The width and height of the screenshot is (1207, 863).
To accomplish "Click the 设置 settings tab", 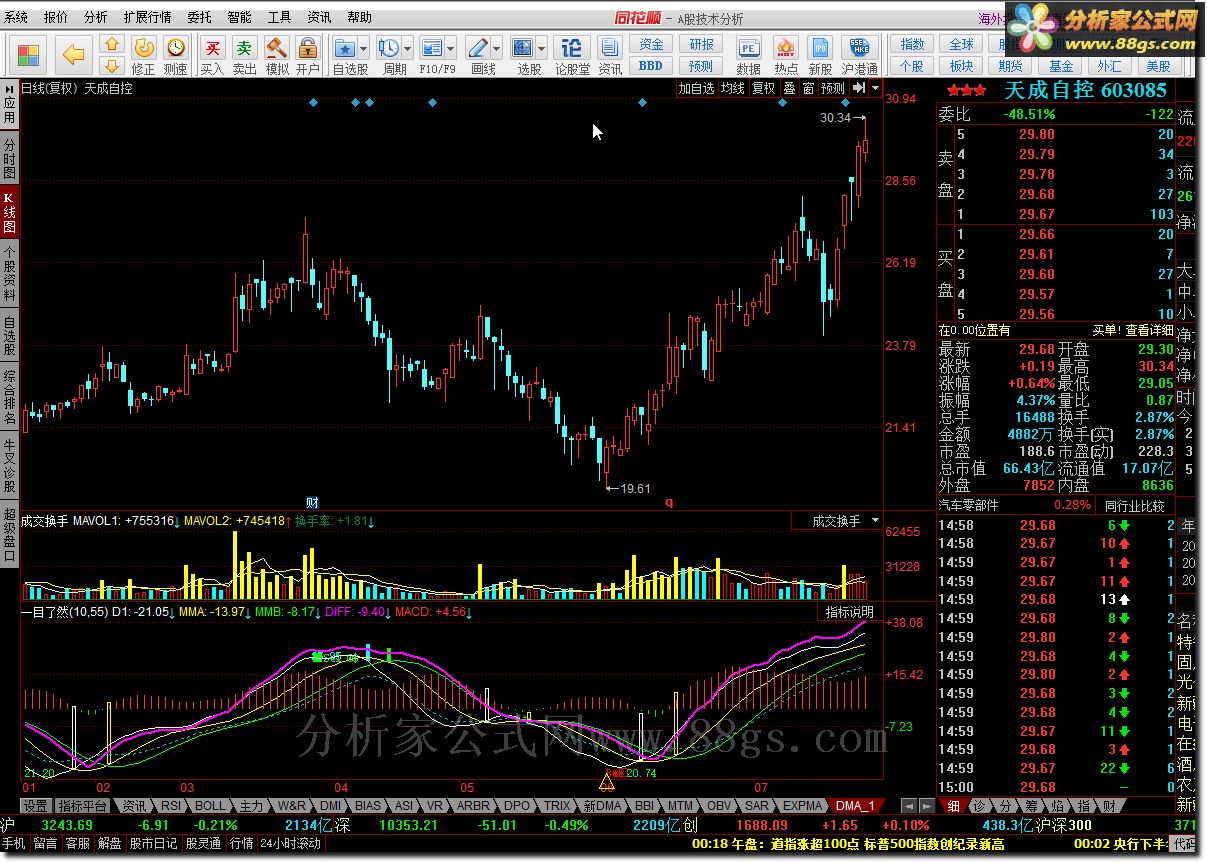I will (36, 806).
